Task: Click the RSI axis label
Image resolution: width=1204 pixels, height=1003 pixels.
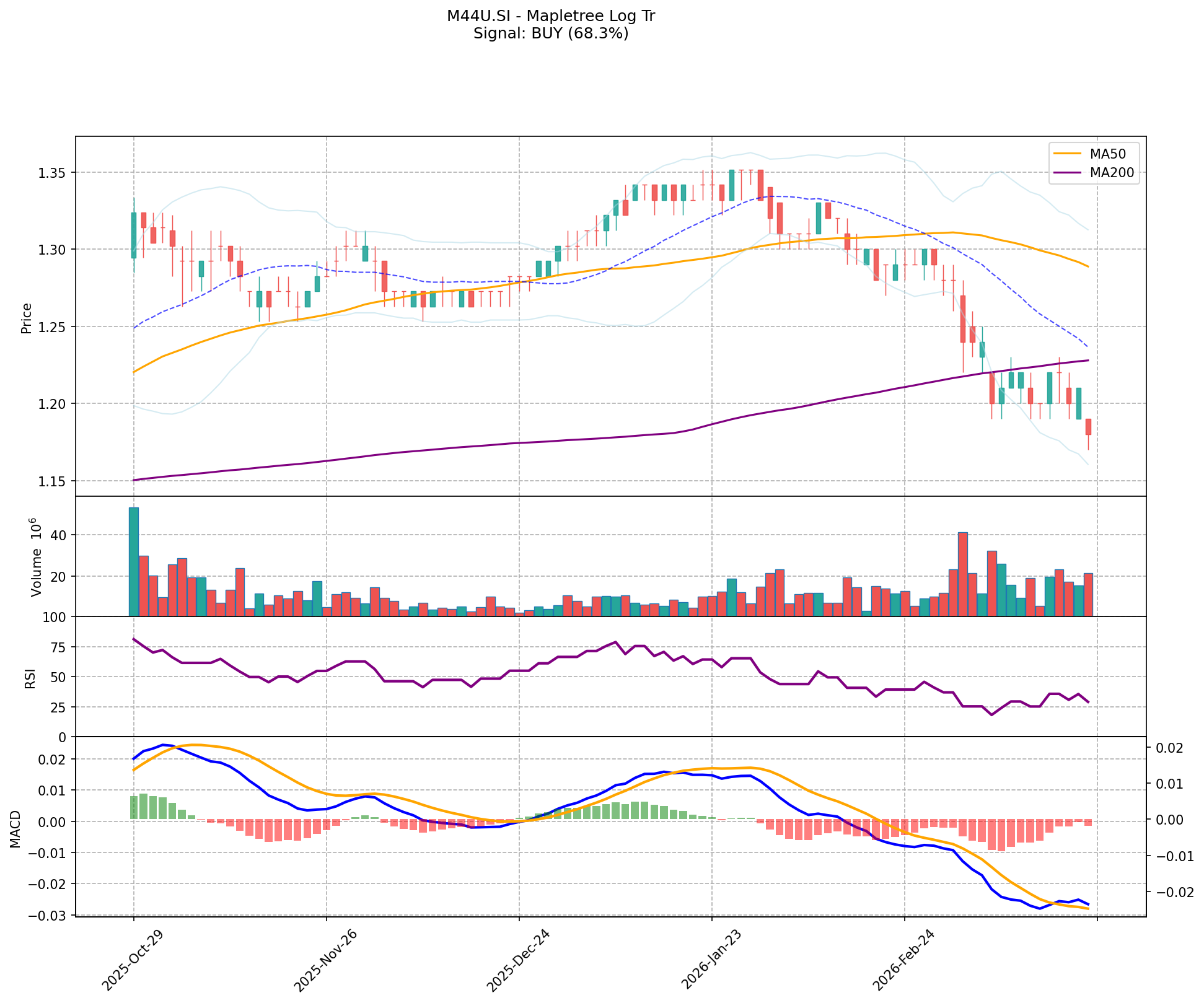Action: point(29,678)
